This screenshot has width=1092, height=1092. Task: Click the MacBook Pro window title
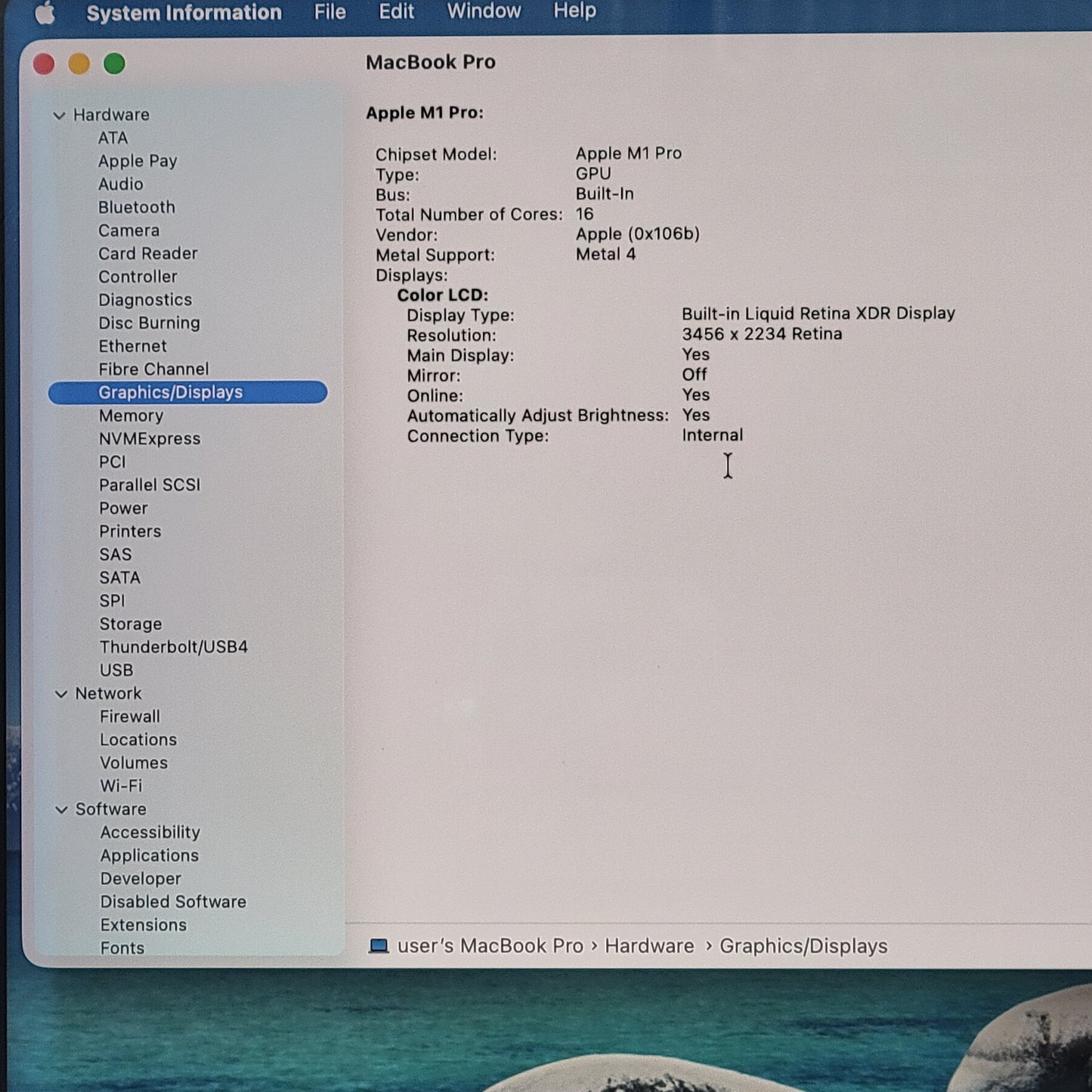[x=431, y=62]
